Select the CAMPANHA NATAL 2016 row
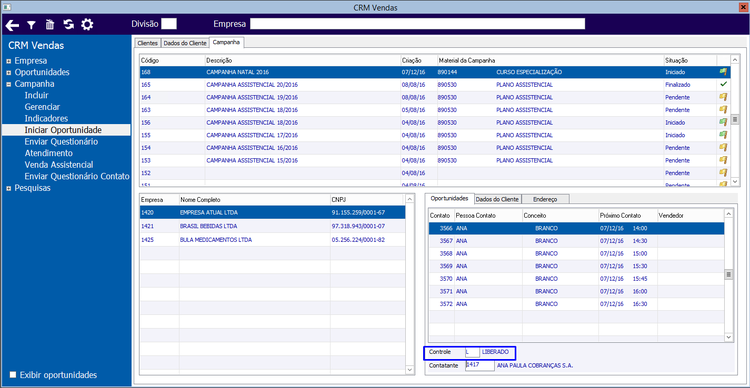The height and width of the screenshot is (388, 750). (435, 72)
